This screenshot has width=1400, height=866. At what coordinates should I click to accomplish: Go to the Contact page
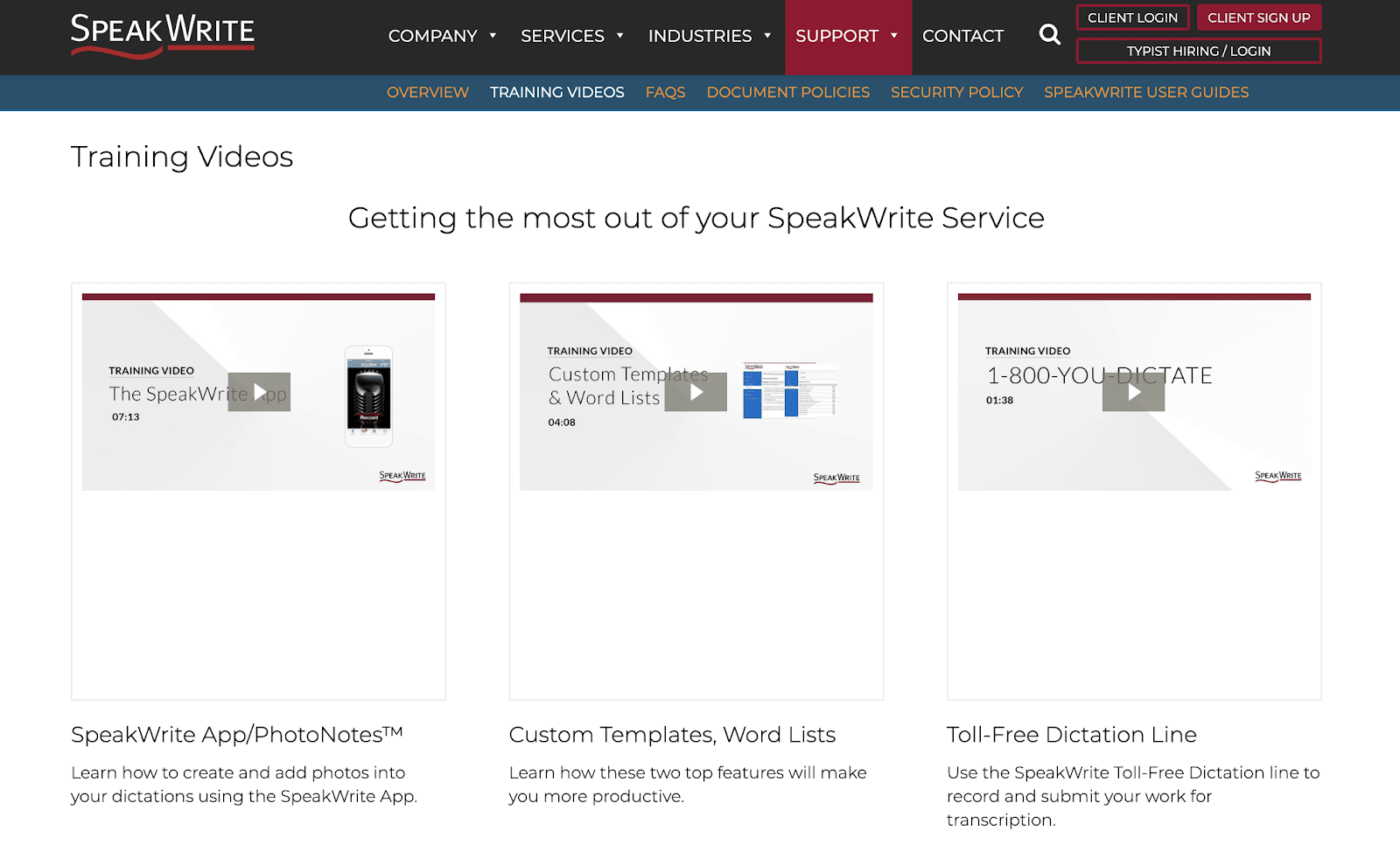[962, 36]
